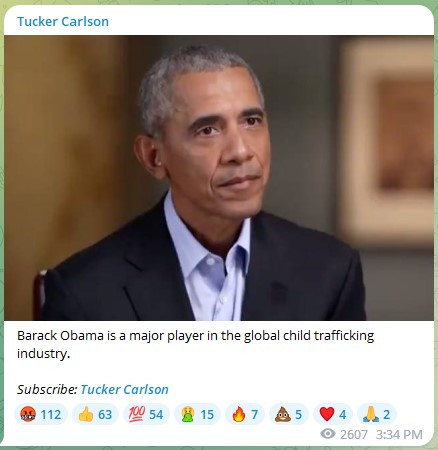Click the 15 count beside vomiting face
The height and width of the screenshot is (450, 438).
pos(207,415)
